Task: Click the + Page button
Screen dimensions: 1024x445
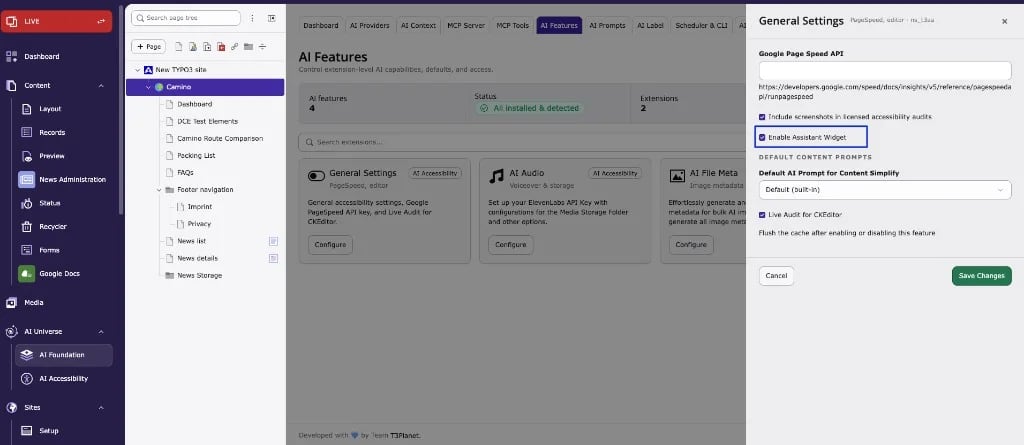Action: point(148,46)
